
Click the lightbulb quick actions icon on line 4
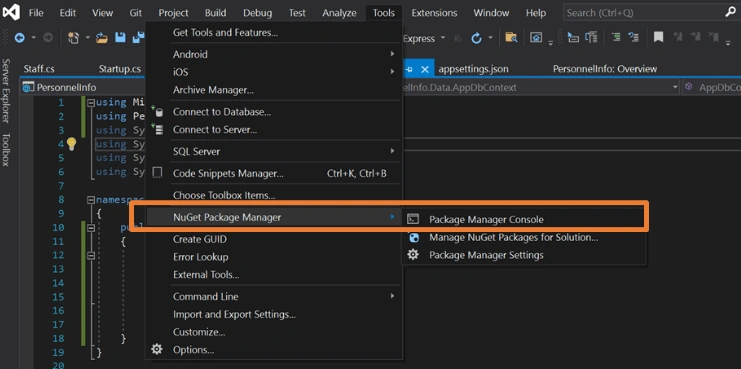pyautogui.click(x=71, y=144)
